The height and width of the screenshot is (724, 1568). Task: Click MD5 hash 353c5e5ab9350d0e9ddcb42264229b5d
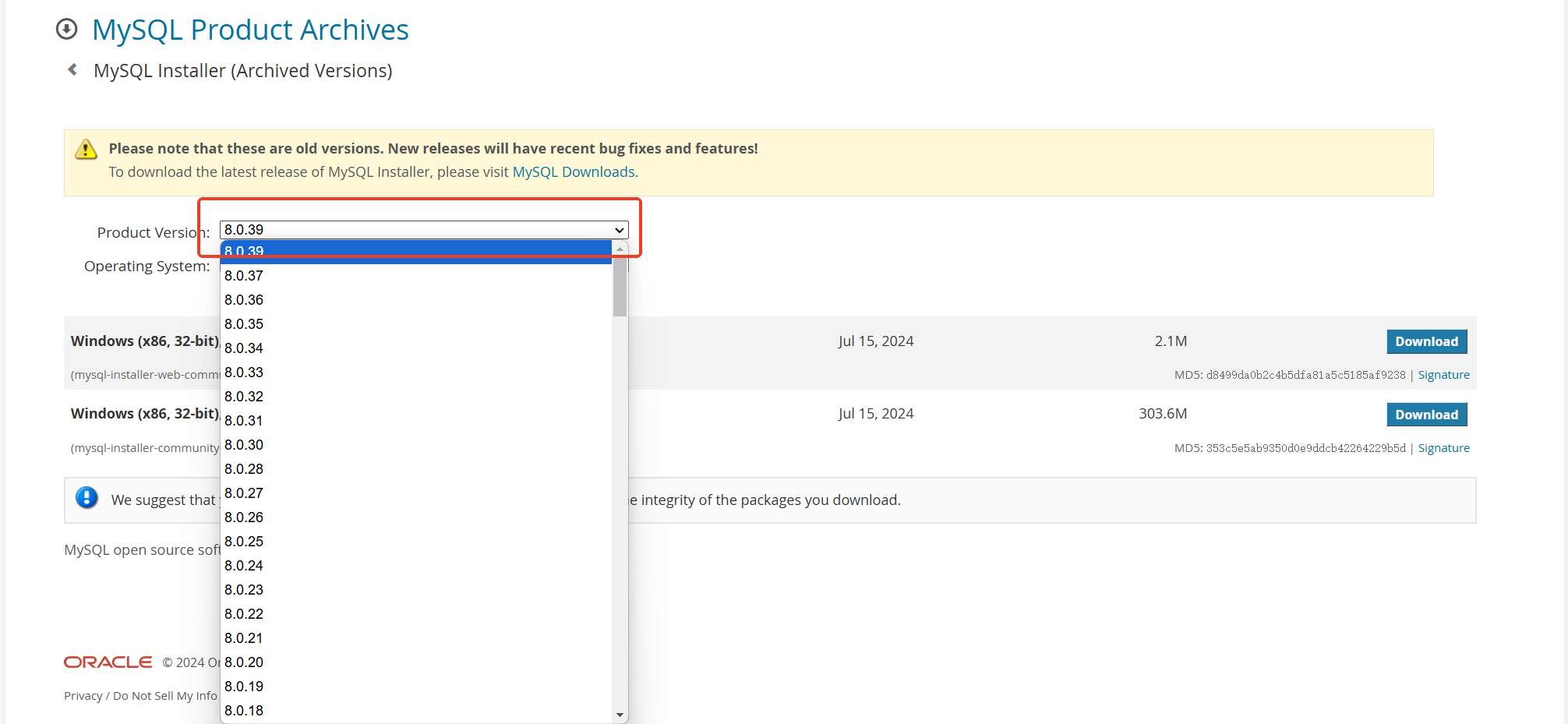click(1305, 448)
